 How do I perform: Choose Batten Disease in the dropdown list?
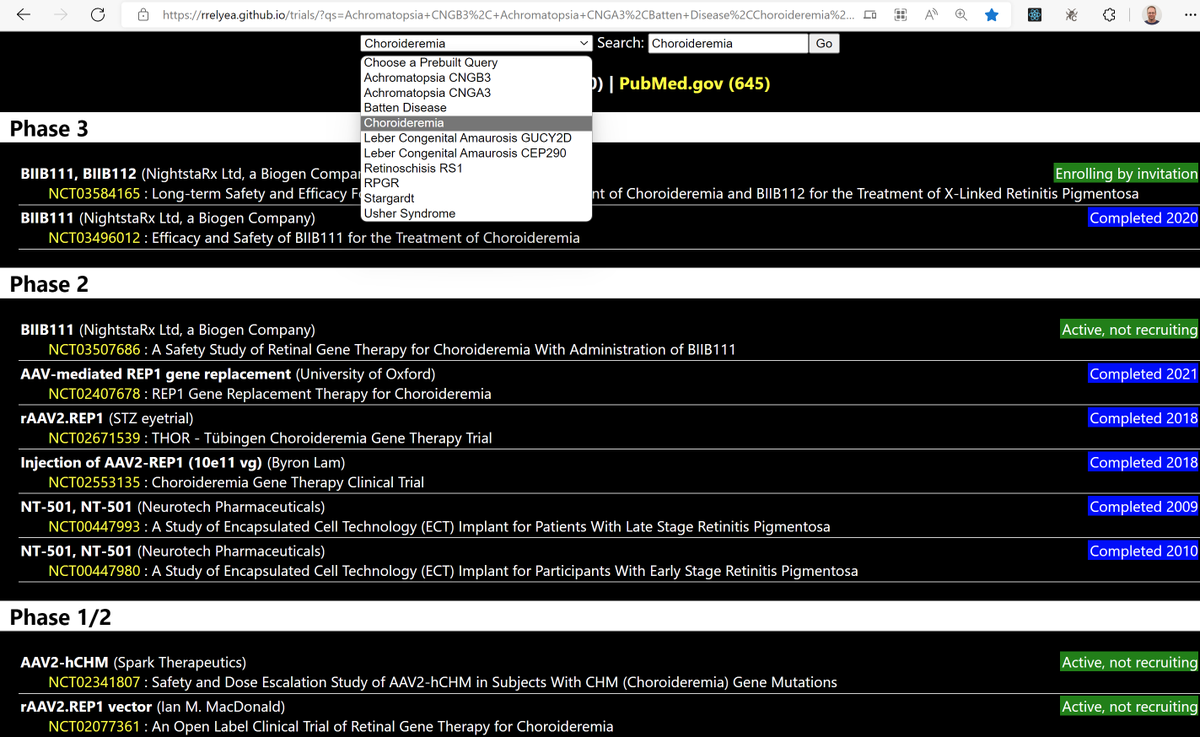(x=476, y=107)
